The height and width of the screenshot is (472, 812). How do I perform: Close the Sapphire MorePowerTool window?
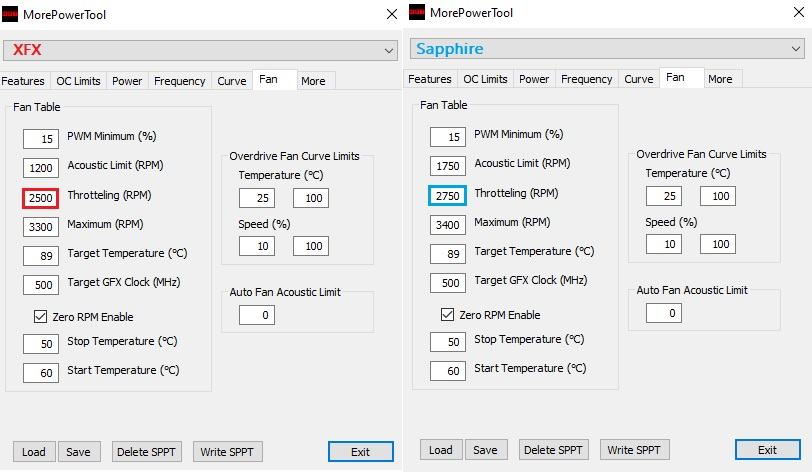point(799,12)
